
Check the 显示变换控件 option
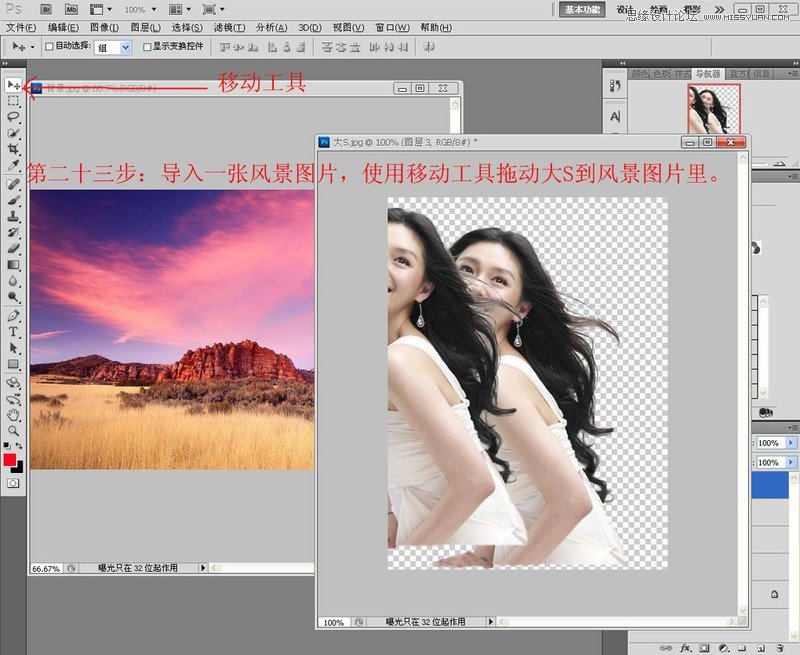click(147, 48)
